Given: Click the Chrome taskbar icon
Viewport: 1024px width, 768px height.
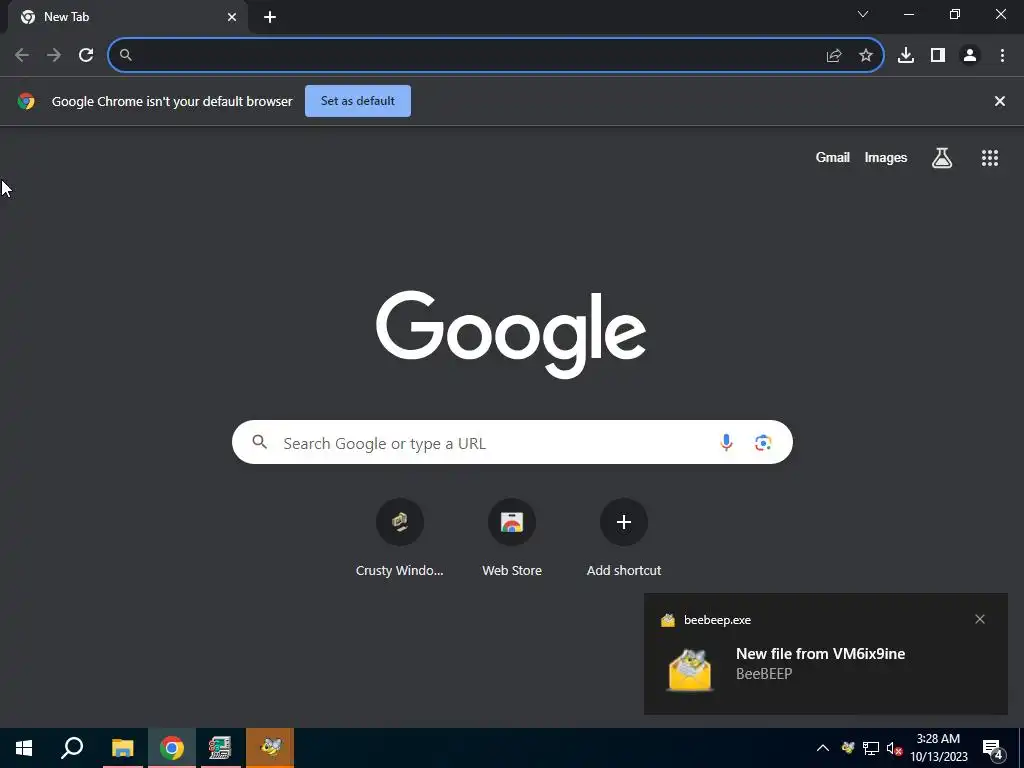Looking at the screenshot, I should click(x=172, y=748).
